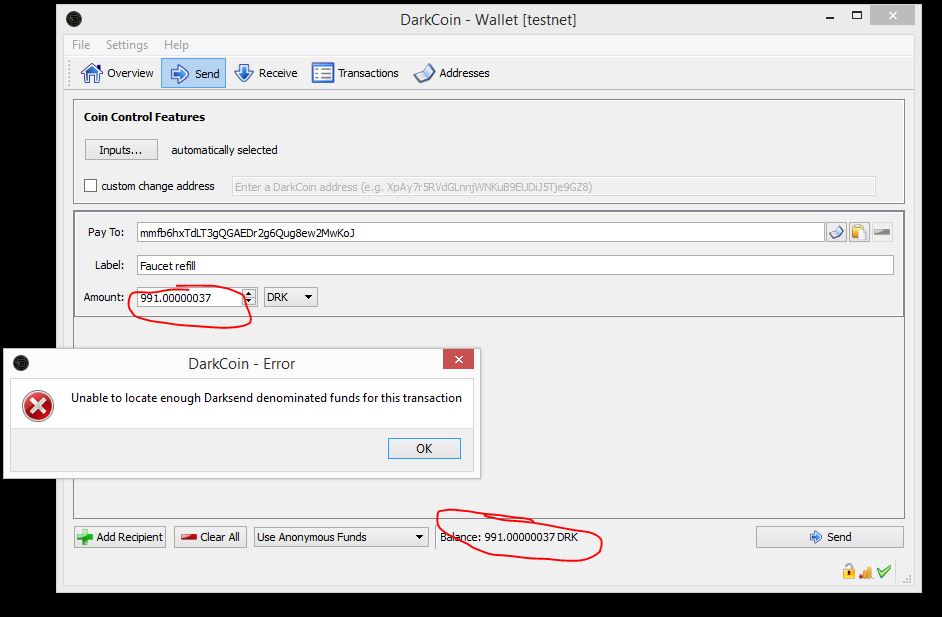Click the Amount field showing 991.00000037
Image resolution: width=942 pixels, height=617 pixels.
(x=190, y=297)
